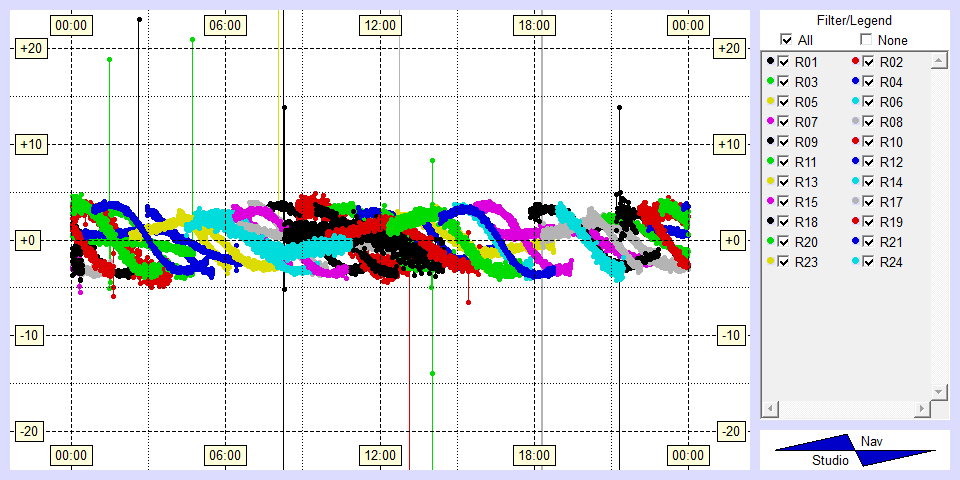Click the cyan R06 color marker
Image resolution: width=960 pixels, height=480 pixels.
[855, 102]
